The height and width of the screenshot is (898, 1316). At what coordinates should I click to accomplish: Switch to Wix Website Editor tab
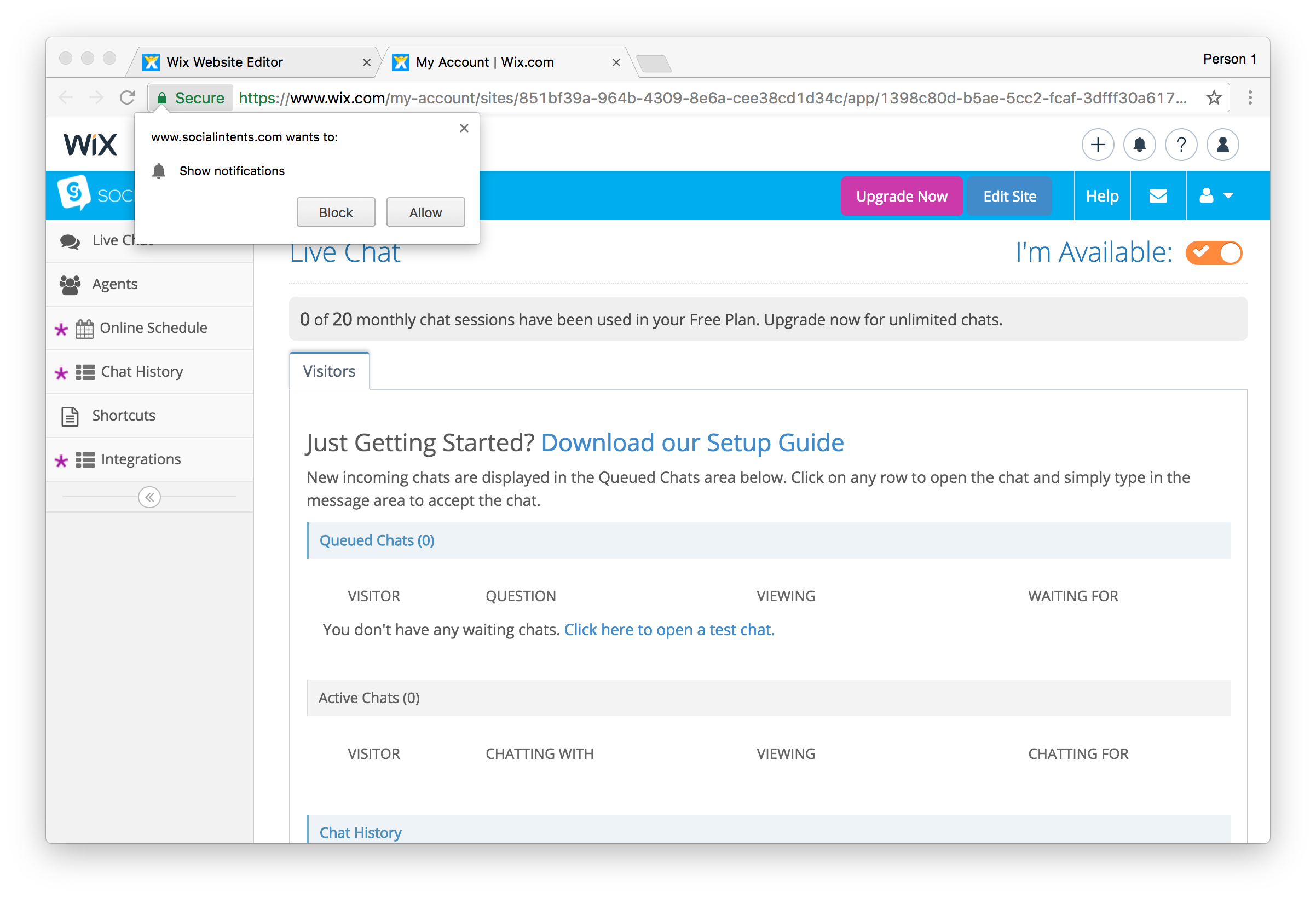click(225, 62)
